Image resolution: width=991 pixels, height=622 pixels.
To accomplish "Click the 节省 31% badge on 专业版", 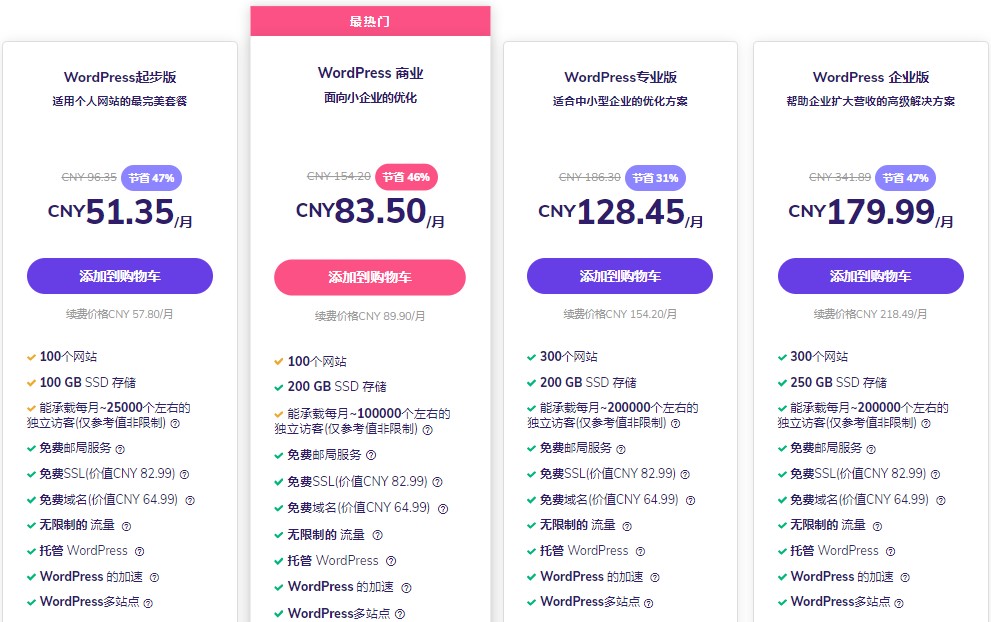I will tap(655, 177).
